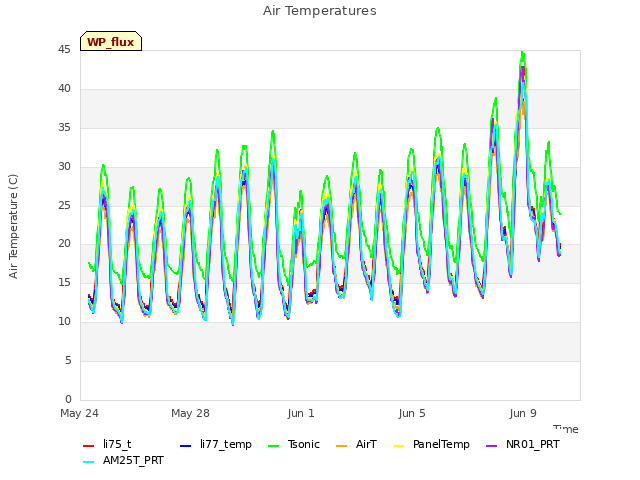The height and width of the screenshot is (480, 640).
Task: Click the 20 y-axis tick label
Action: click(x=64, y=244)
